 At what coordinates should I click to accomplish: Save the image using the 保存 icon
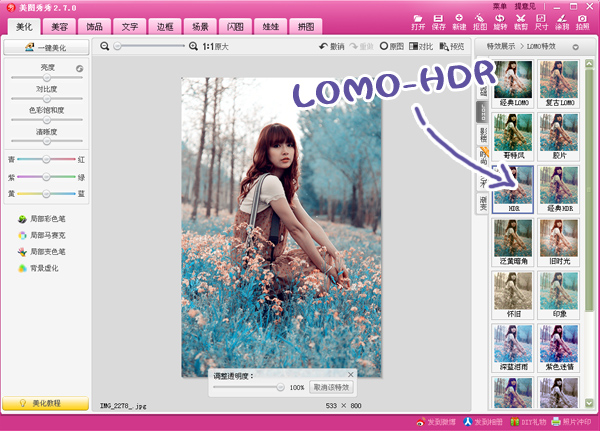[x=439, y=22]
